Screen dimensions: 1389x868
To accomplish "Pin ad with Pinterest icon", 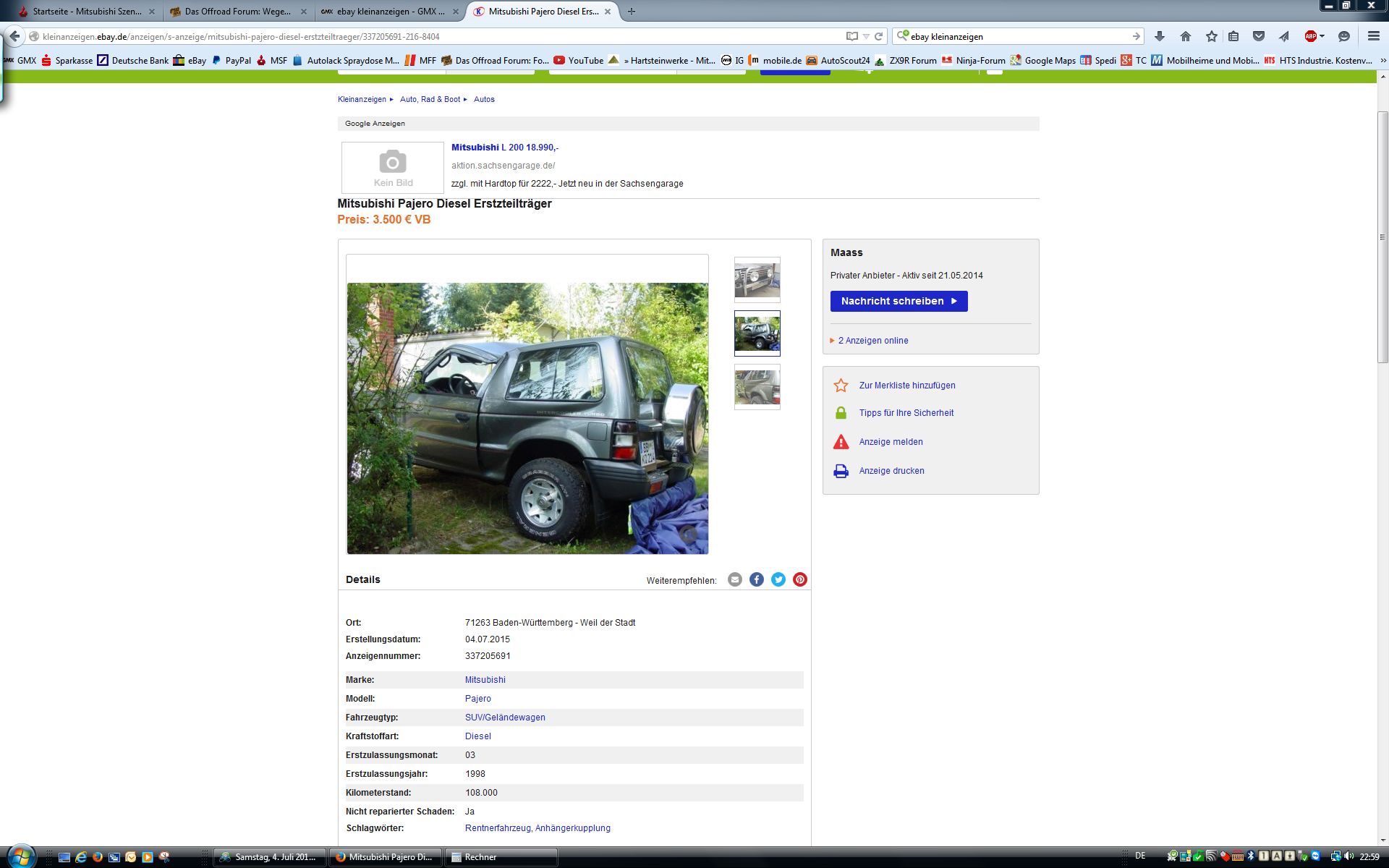I will 799,579.
